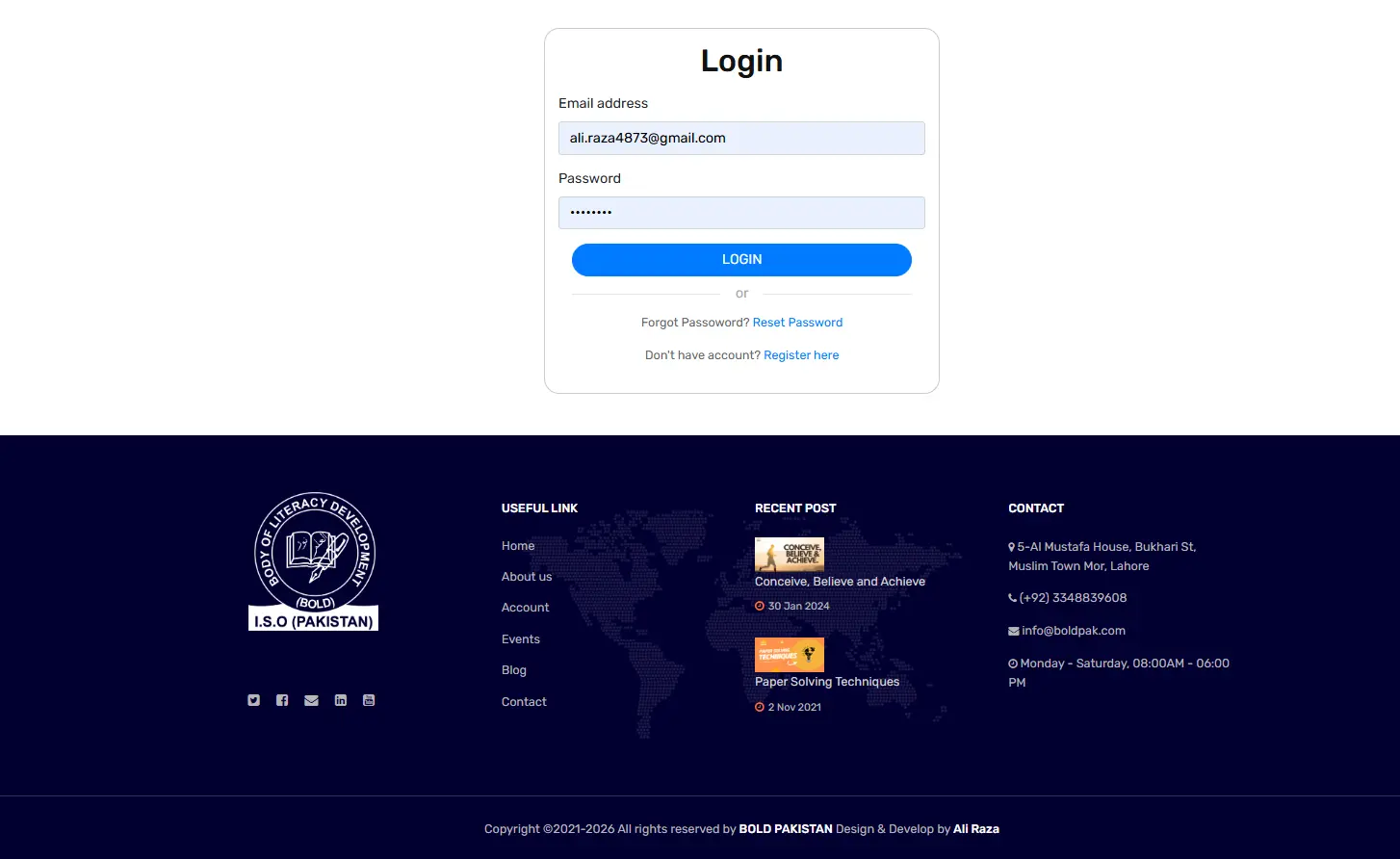Open the LinkedIn social icon in footer

click(340, 700)
